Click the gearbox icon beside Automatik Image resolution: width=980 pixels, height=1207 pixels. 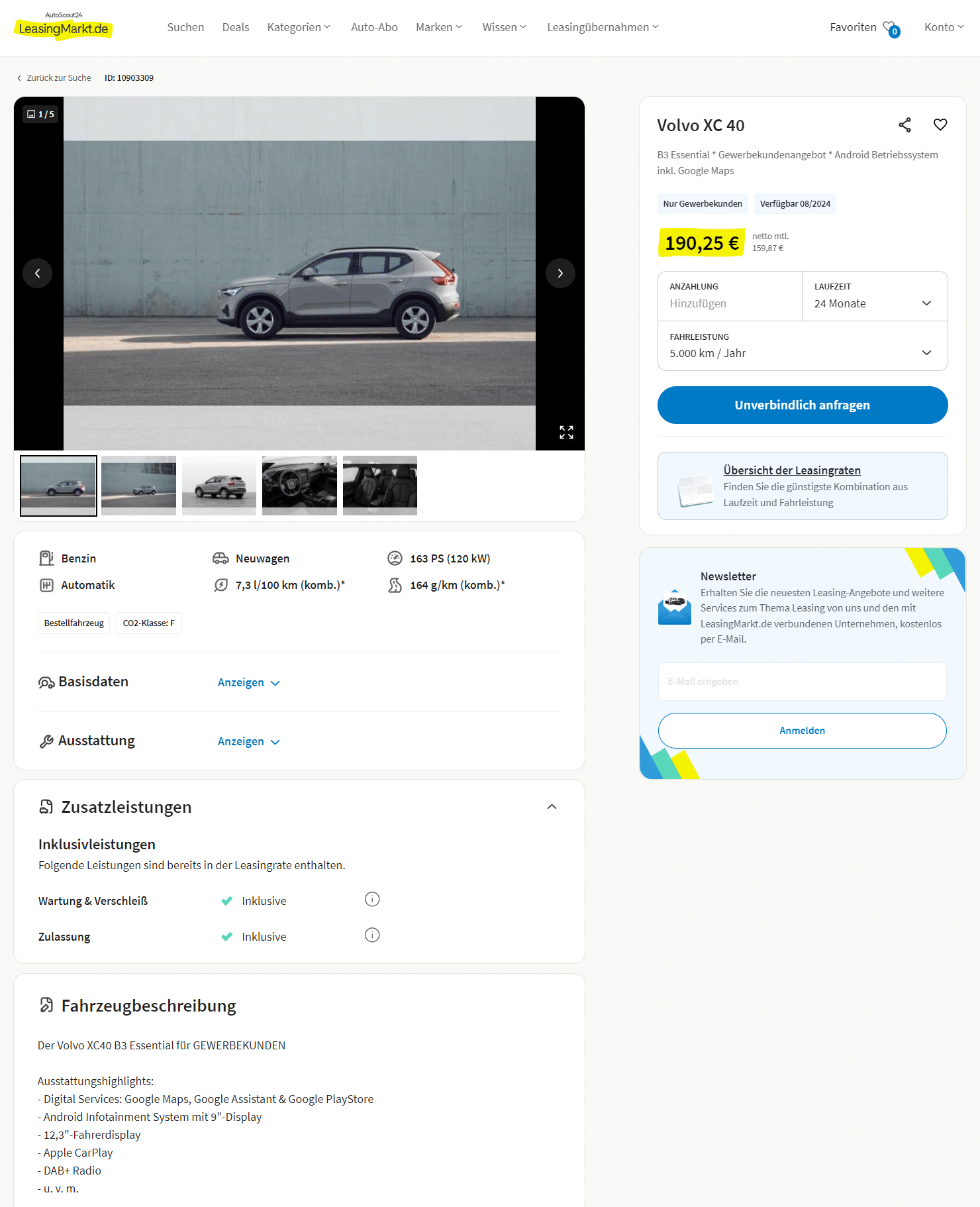pyautogui.click(x=46, y=585)
